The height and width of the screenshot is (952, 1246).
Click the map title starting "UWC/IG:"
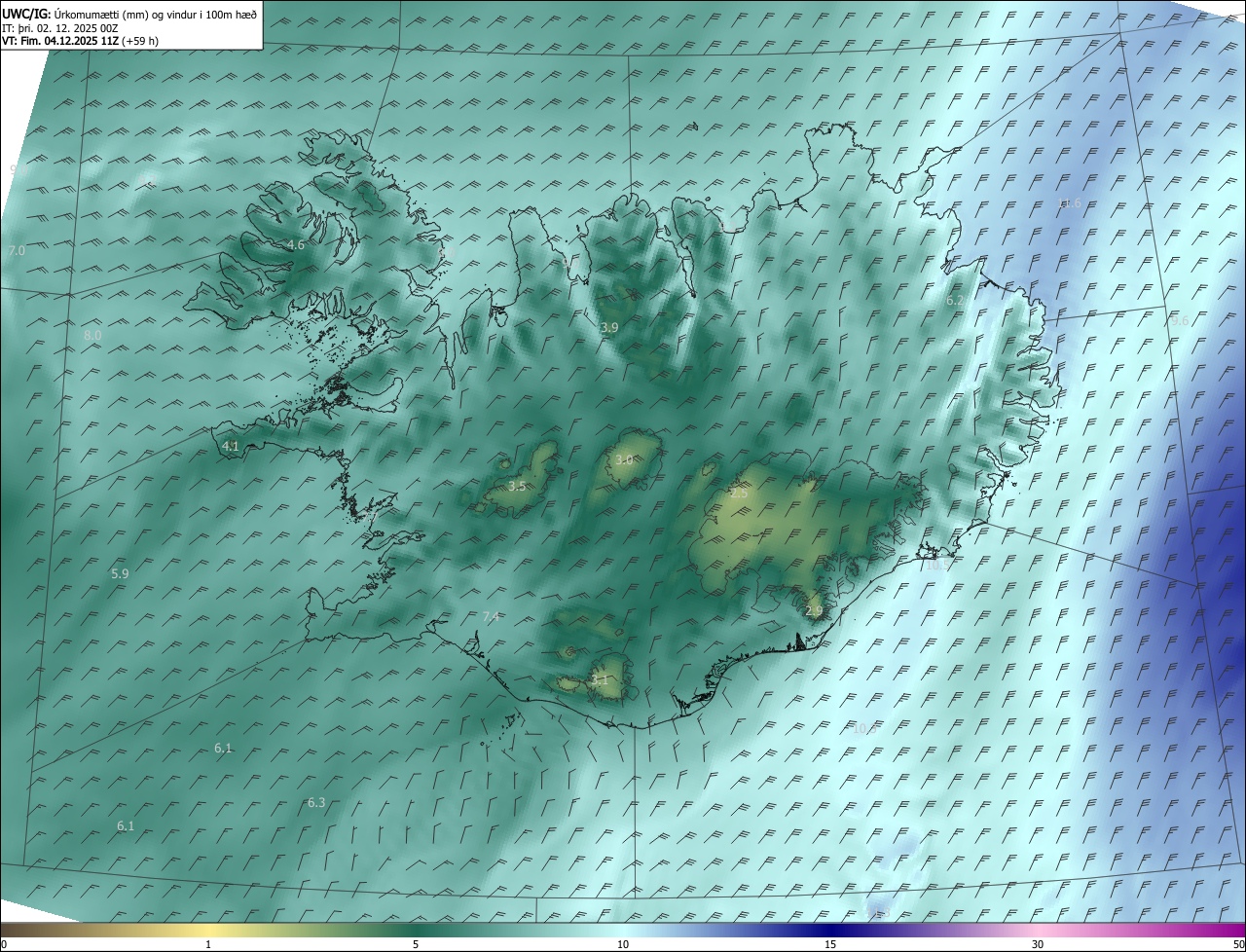pos(129,14)
